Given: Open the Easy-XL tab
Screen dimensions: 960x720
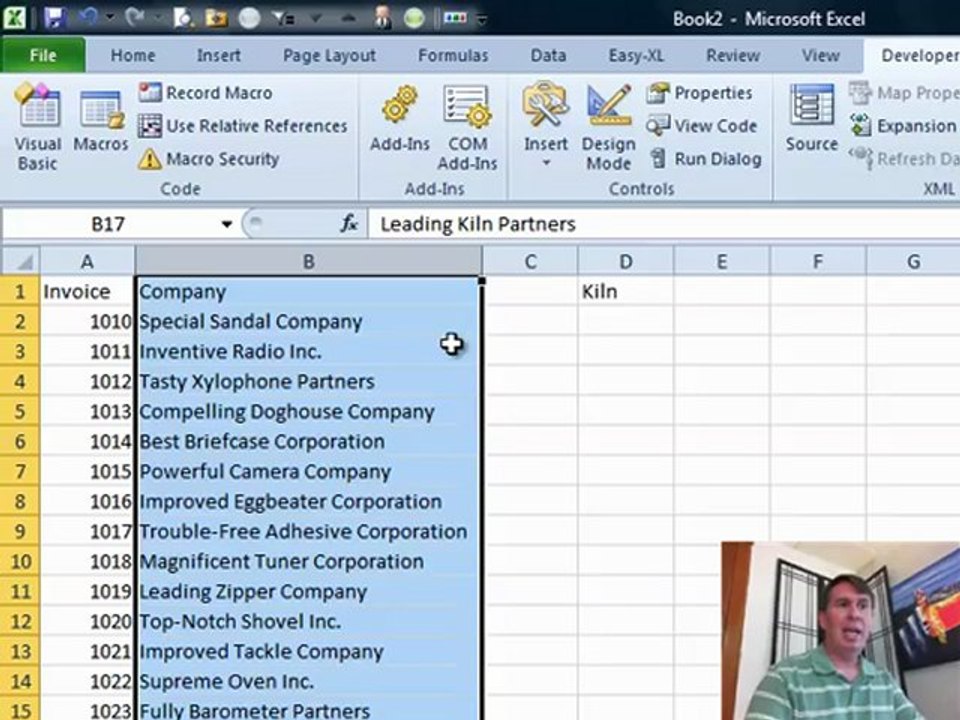Looking at the screenshot, I should (x=636, y=55).
